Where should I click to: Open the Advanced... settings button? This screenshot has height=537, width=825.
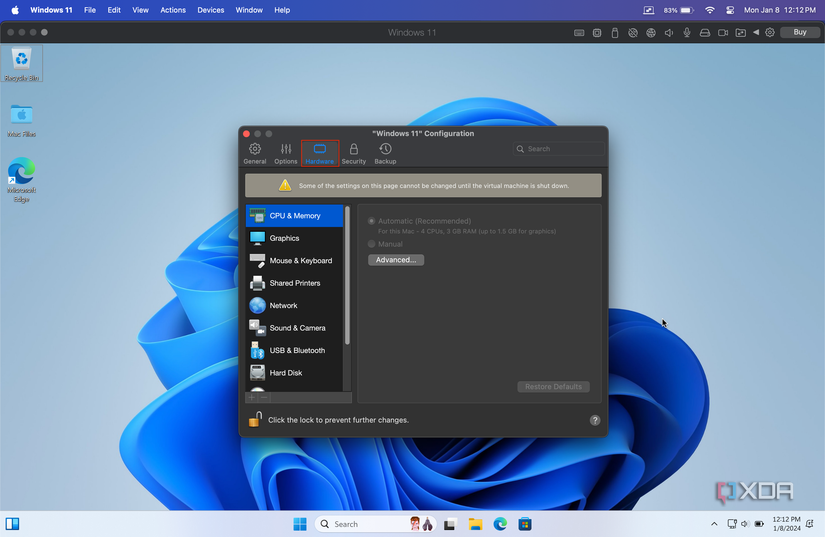pos(396,260)
